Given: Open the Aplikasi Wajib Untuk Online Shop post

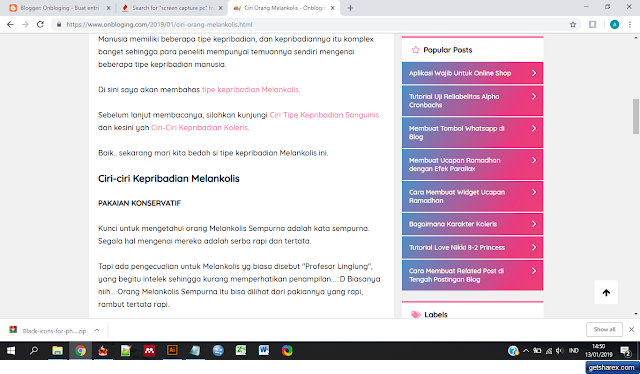Looking at the screenshot, I should (x=460, y=73).
